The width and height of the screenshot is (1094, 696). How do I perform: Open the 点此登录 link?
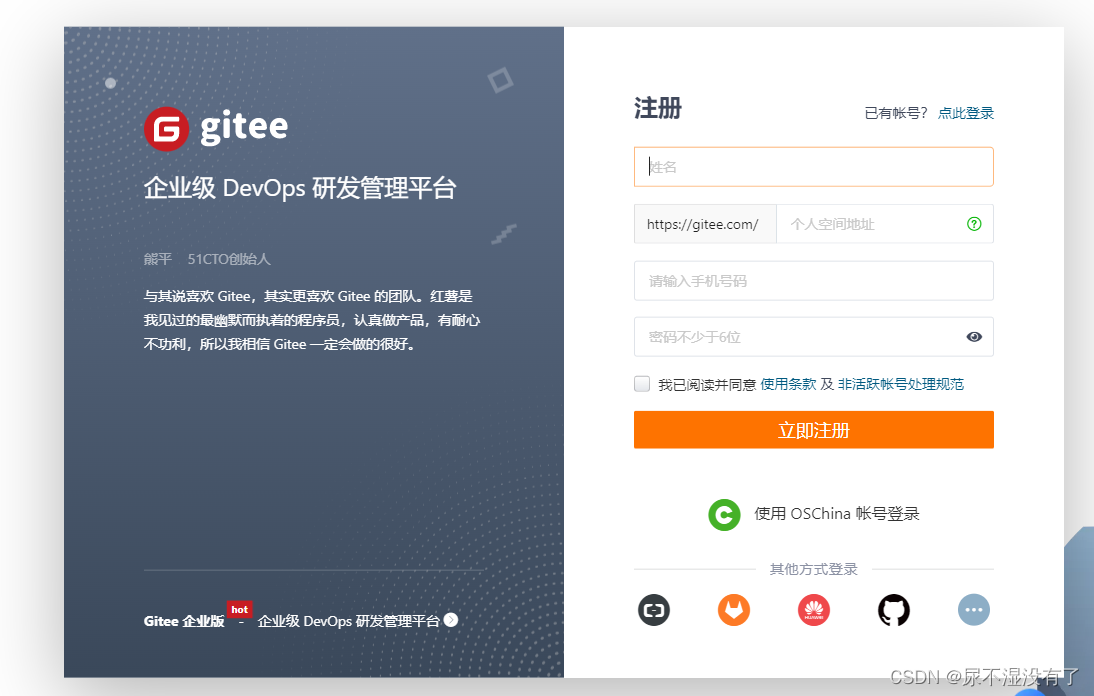tap(966, 113)
